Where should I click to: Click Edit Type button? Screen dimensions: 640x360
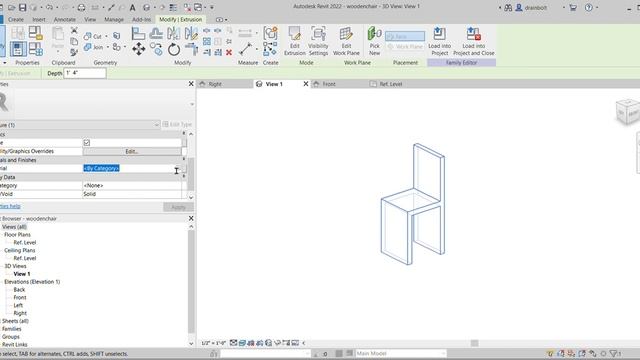click(178, 124)
